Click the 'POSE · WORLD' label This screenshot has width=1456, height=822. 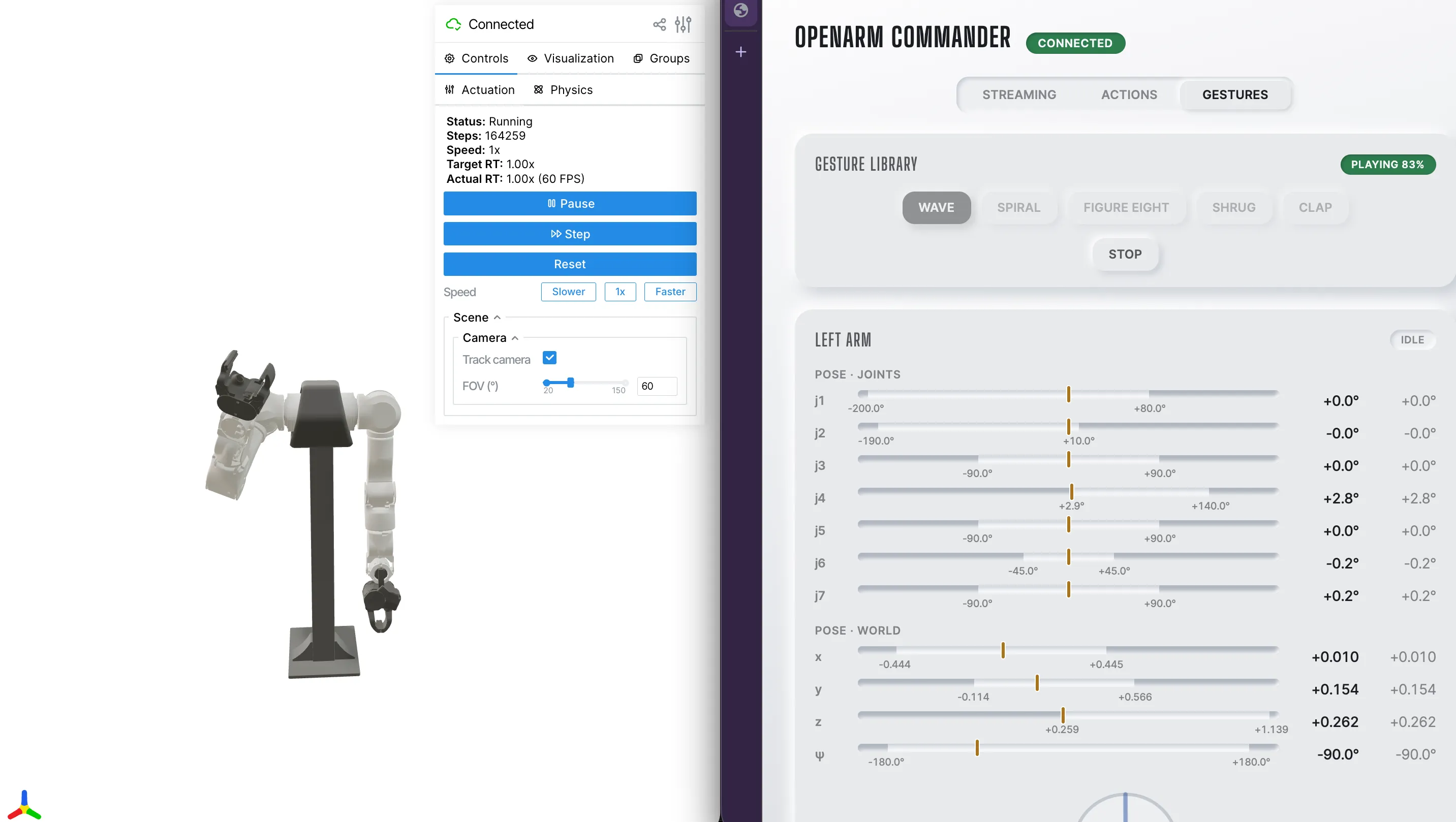click(x=857, y=630)
